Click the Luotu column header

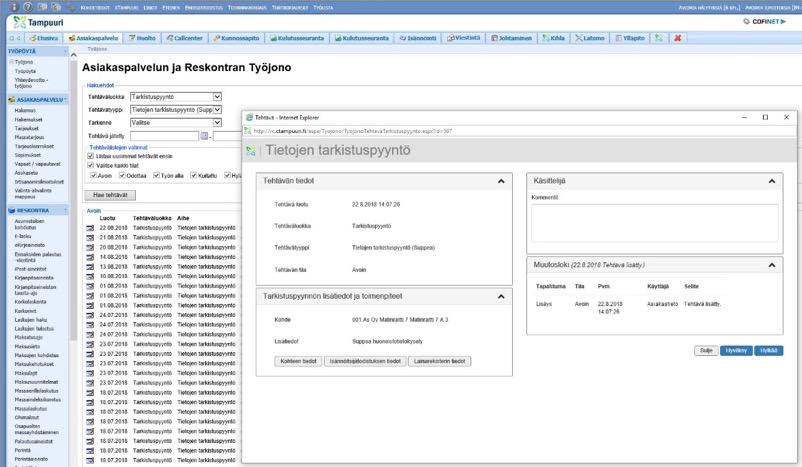tap(107, 218)
